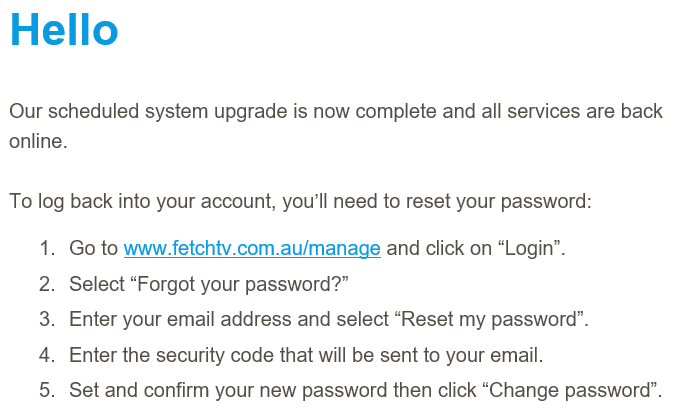Click "Go to" text before the link
Screen dimensions: 673x420
point(94,248)
